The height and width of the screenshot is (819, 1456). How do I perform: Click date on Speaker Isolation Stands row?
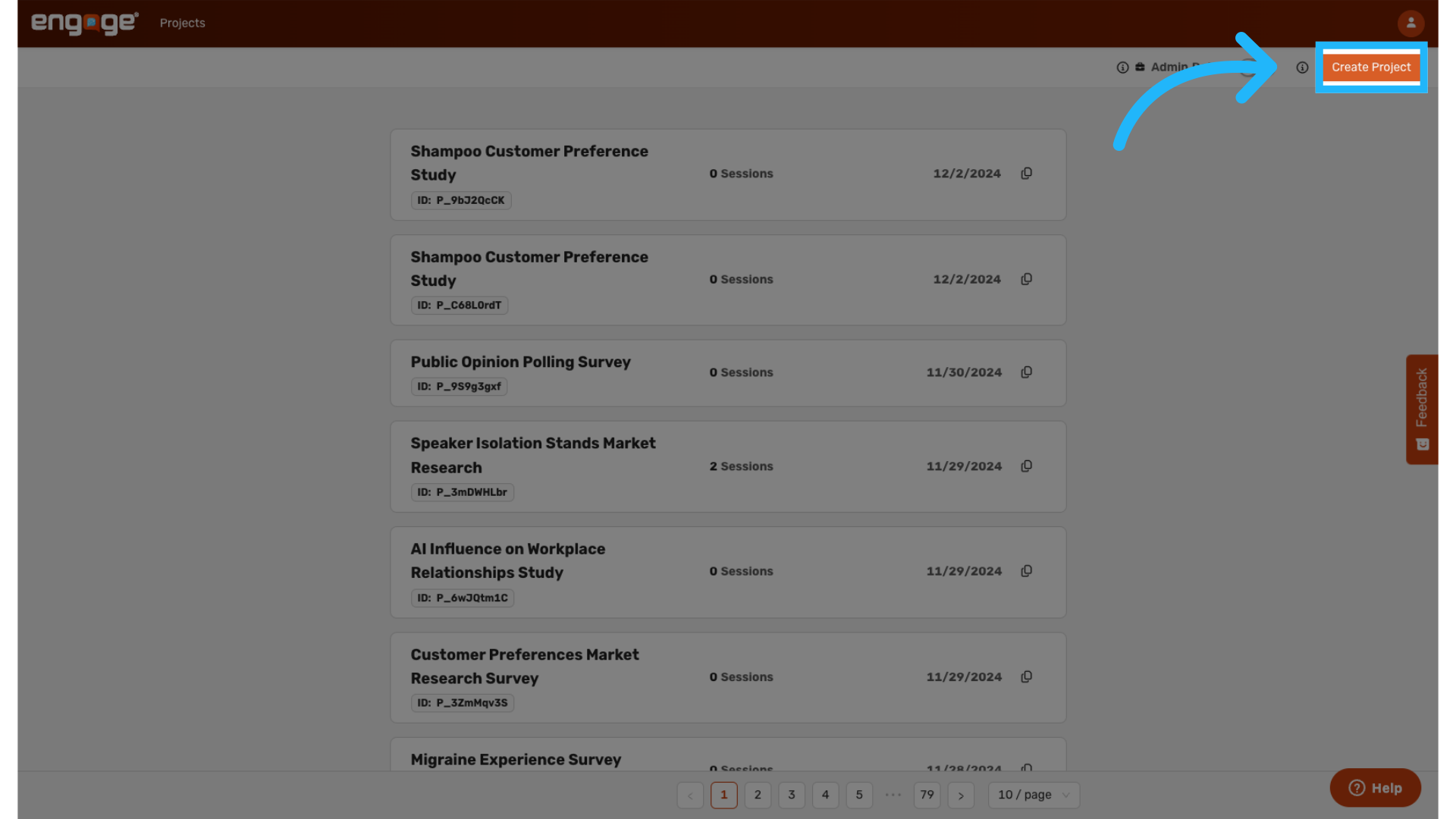coord(964,466)
